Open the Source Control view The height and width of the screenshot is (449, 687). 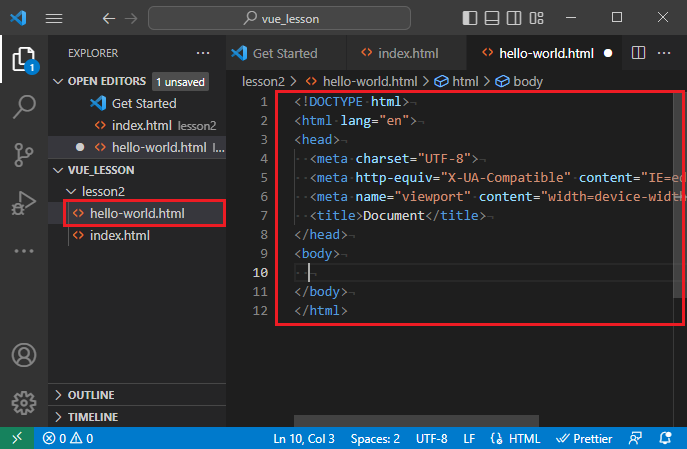pos(23,155)
